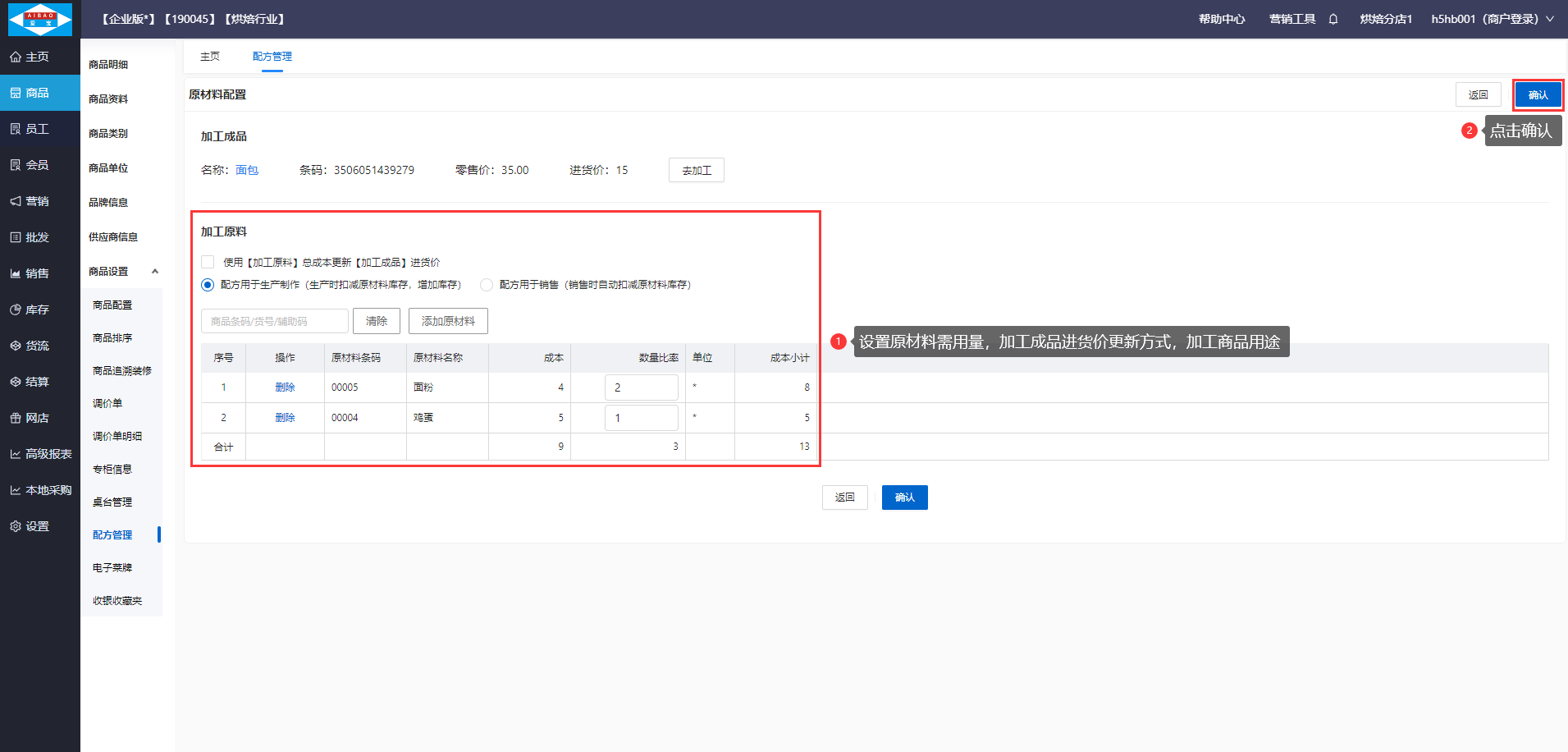This screenshot has height=752, width=1568.
Task: Click the home icon in the sidebar
Action: tap(16, 57)
